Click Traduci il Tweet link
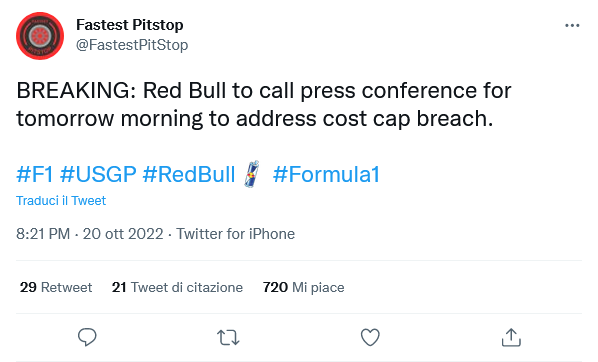Viewport: 598px width, 362px height. coord(61,201)
